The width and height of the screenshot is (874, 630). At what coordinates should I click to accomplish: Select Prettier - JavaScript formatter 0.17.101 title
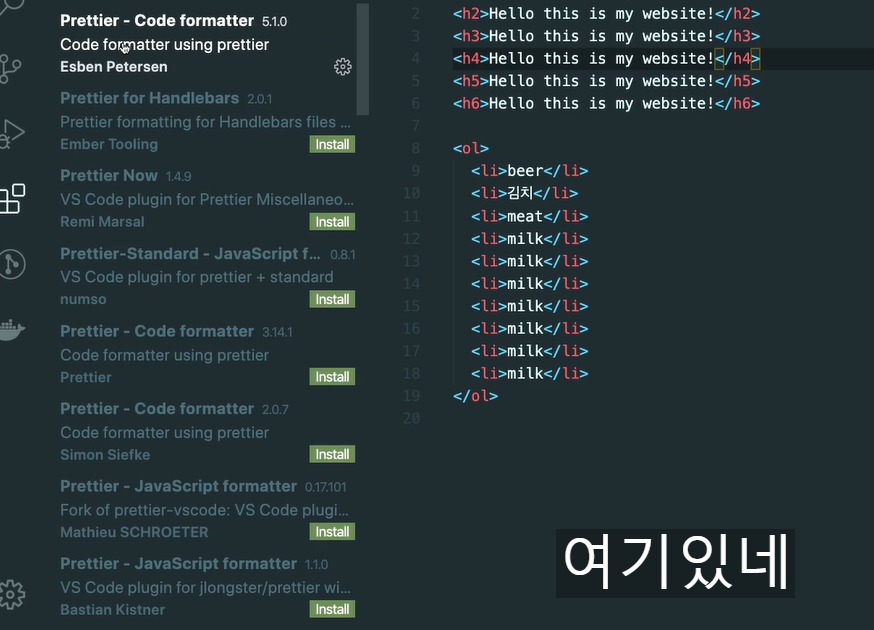pos(178,486)
